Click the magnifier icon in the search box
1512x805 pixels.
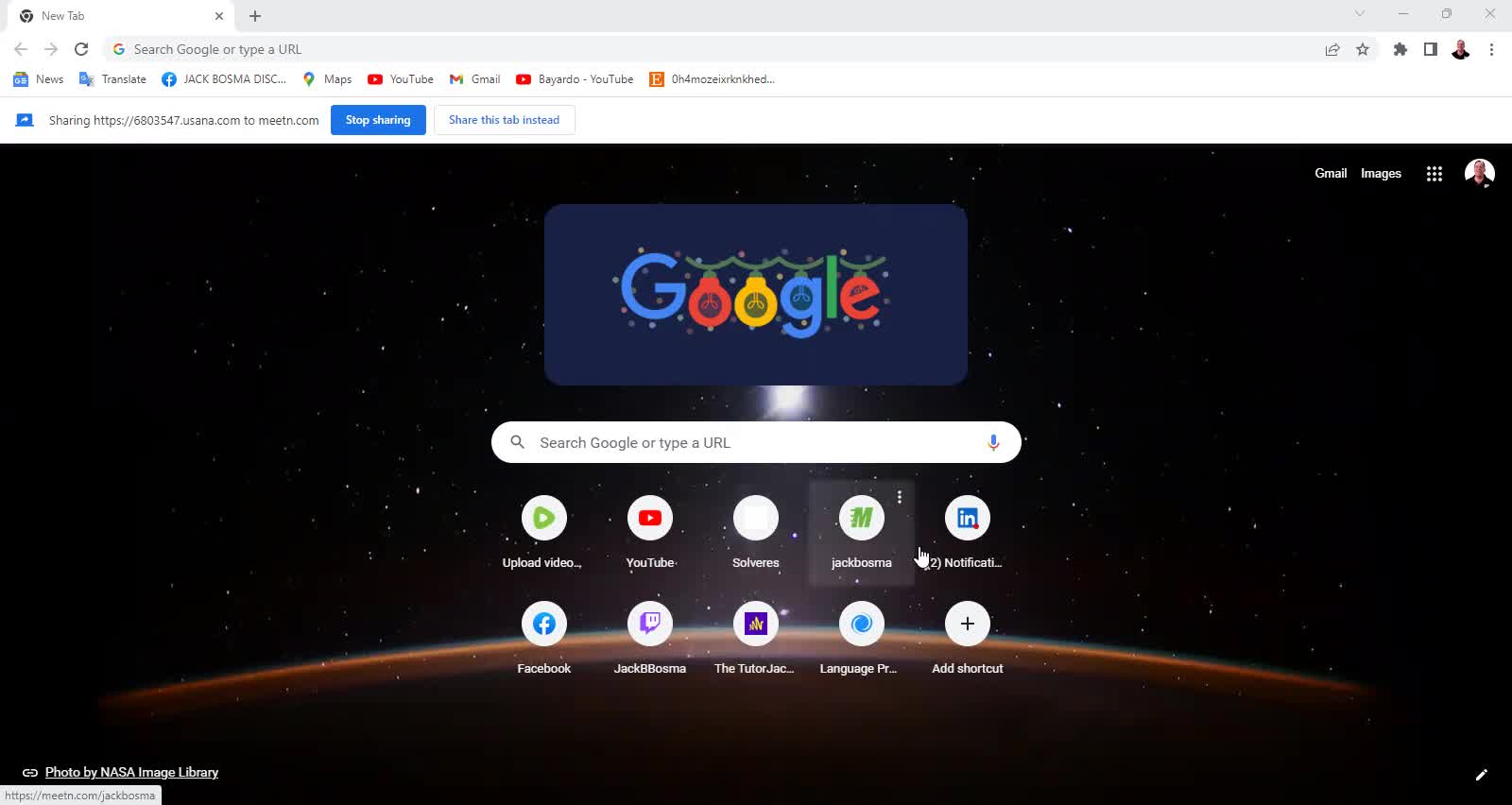pos(517,442)
